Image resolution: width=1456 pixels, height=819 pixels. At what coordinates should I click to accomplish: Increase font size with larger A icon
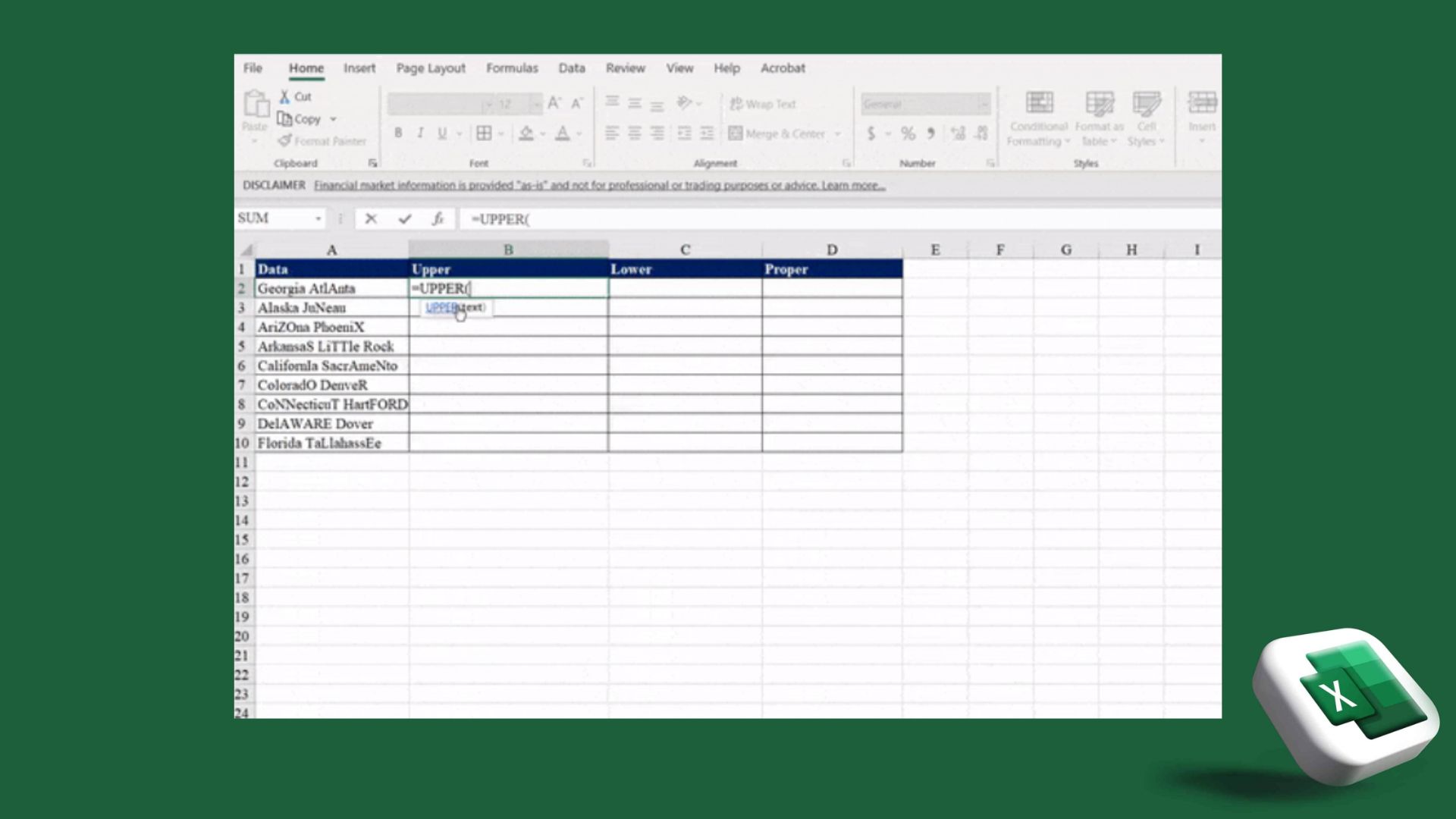tap(554, 103)
